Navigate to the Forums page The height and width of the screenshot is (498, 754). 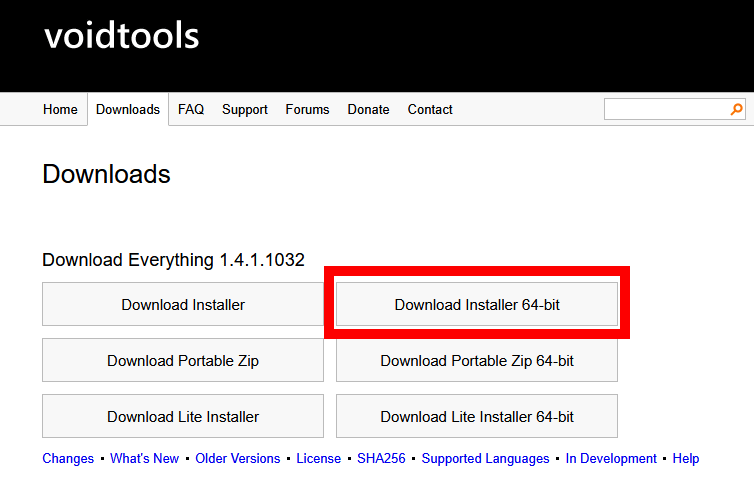(x=307, y=110)
